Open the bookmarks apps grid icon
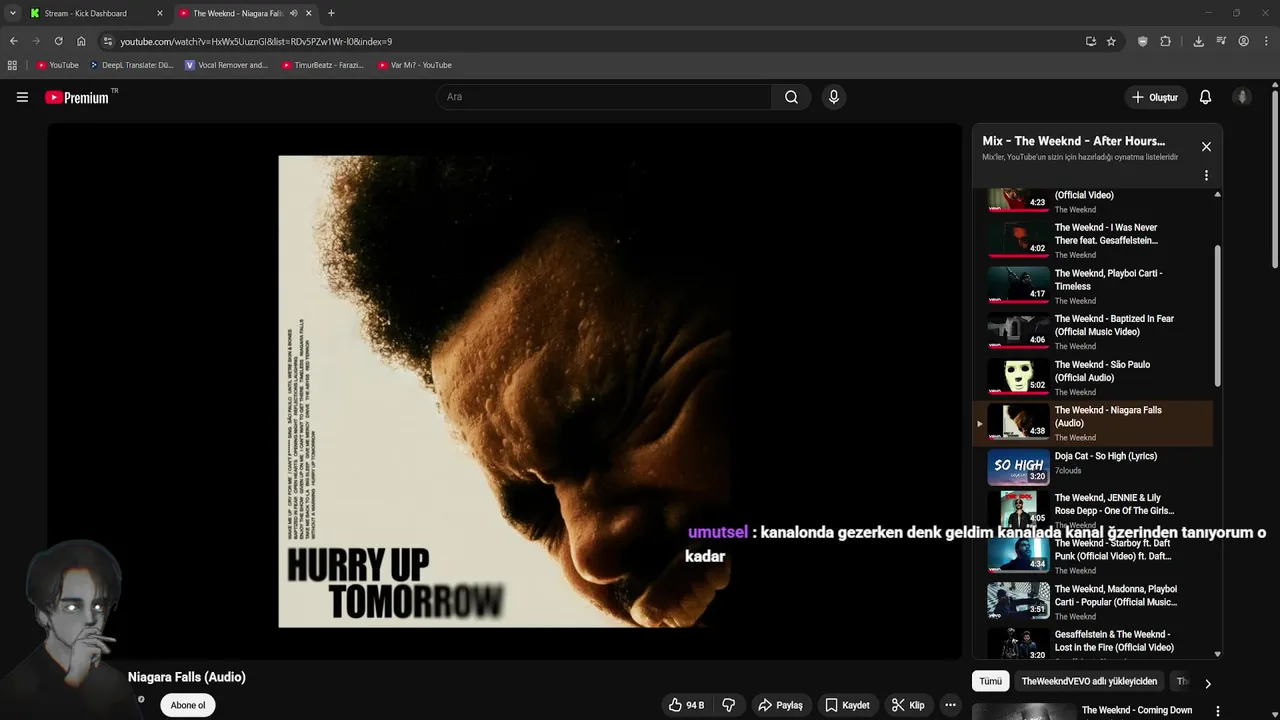Screen dimensions: 1280x720 [12, 65]
